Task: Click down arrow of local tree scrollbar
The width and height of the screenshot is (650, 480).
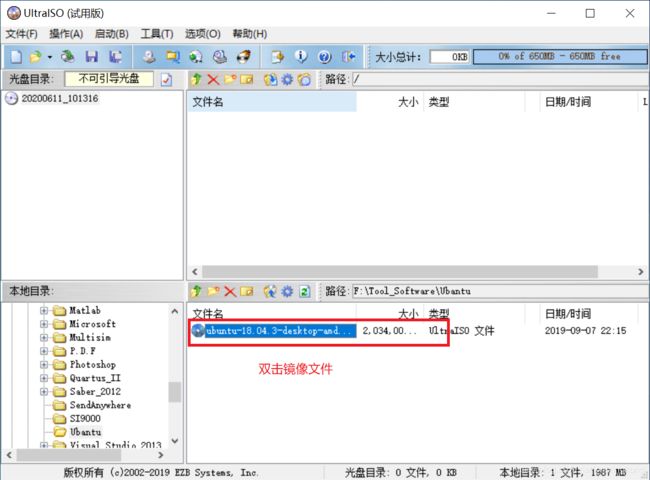Action: pyautogui.click(x=175, y=441)
